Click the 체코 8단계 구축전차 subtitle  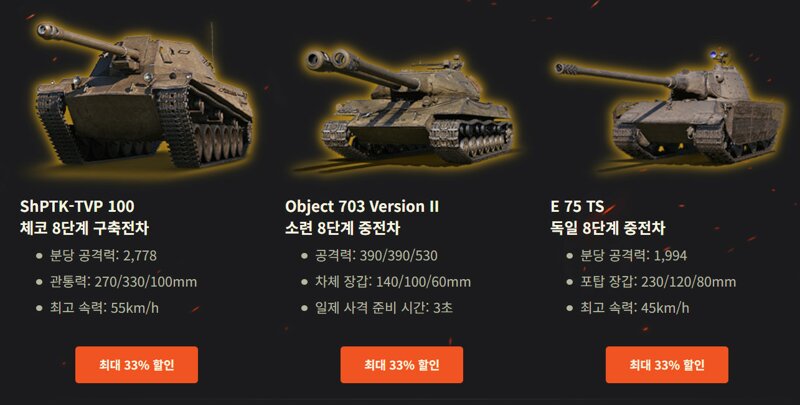[x=84, y=227]
